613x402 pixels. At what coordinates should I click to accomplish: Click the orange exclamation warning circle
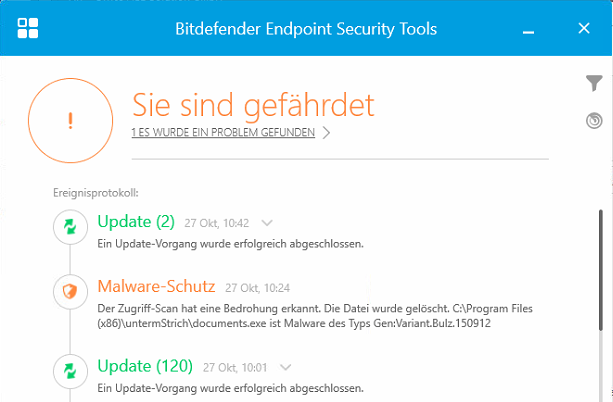click(70, 119)
